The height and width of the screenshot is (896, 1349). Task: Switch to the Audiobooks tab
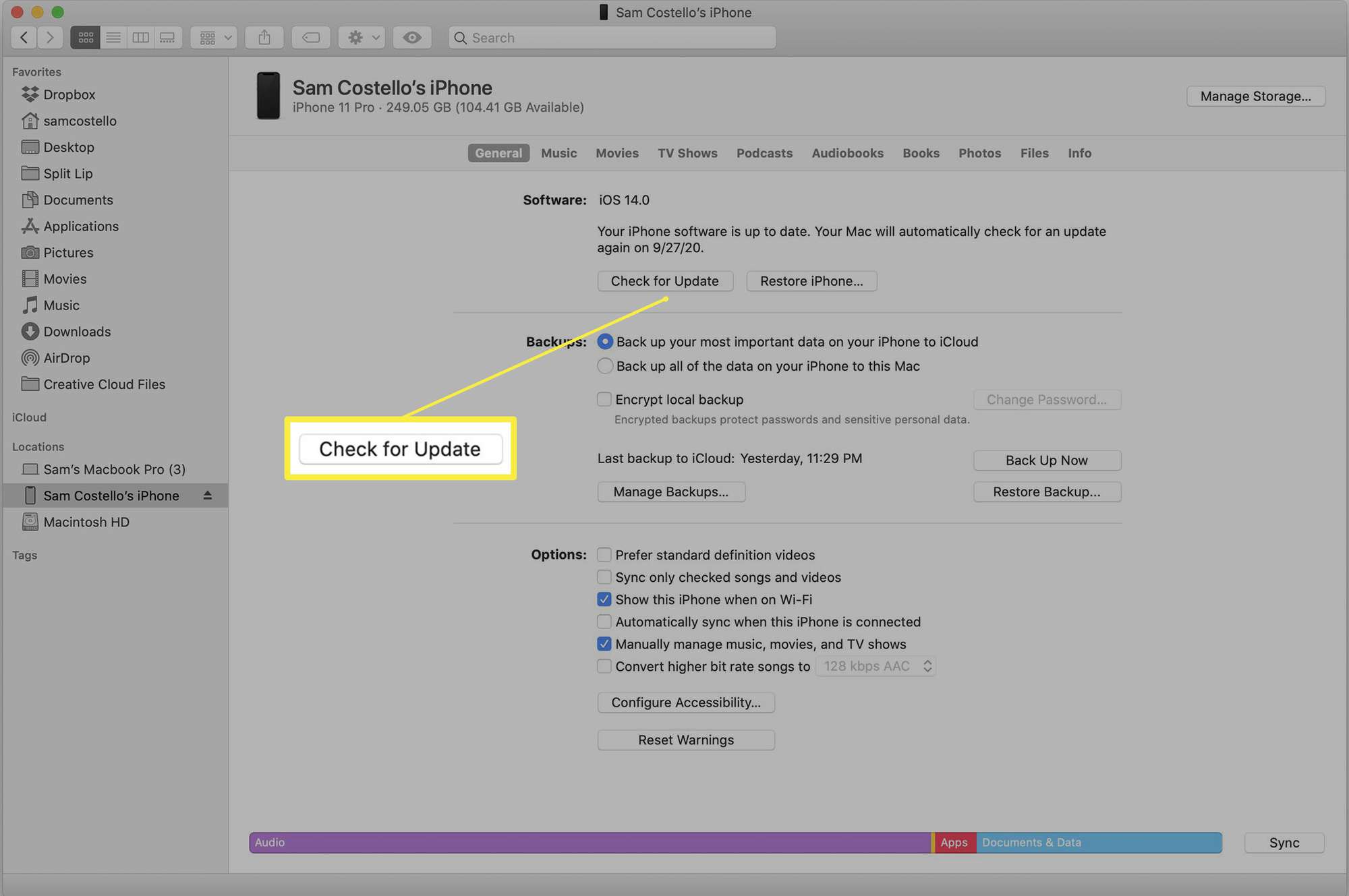[x=847, y=153]
